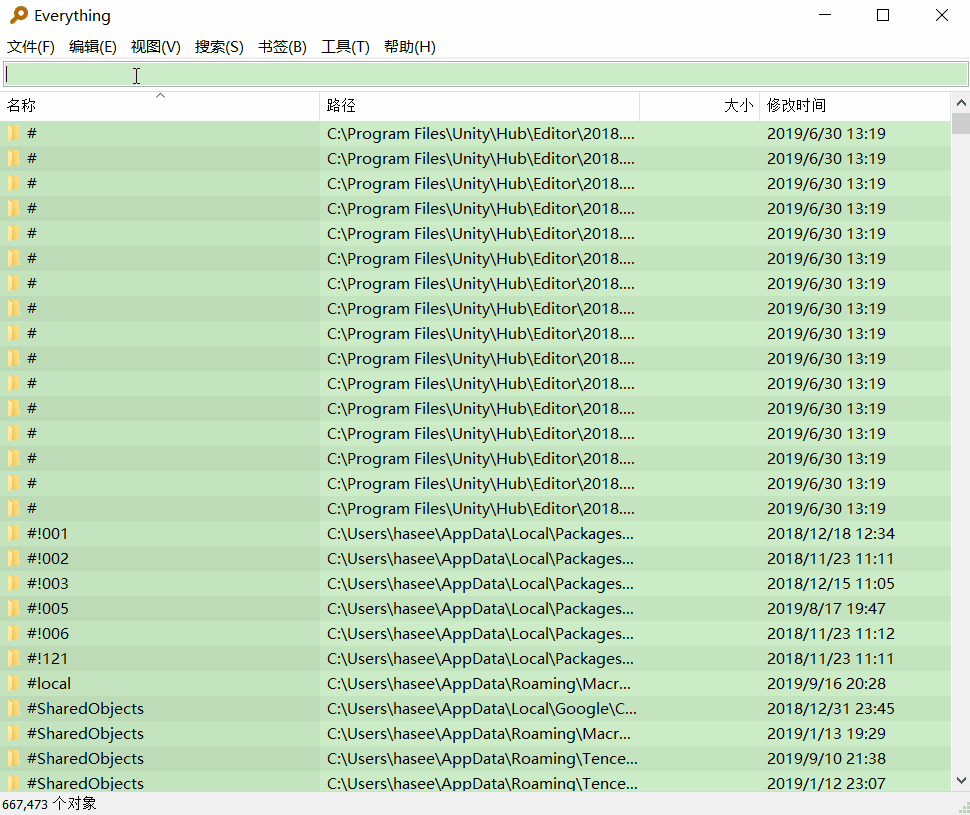
Task: Click the scrollbar down arrow
Action: pos(961,780)
